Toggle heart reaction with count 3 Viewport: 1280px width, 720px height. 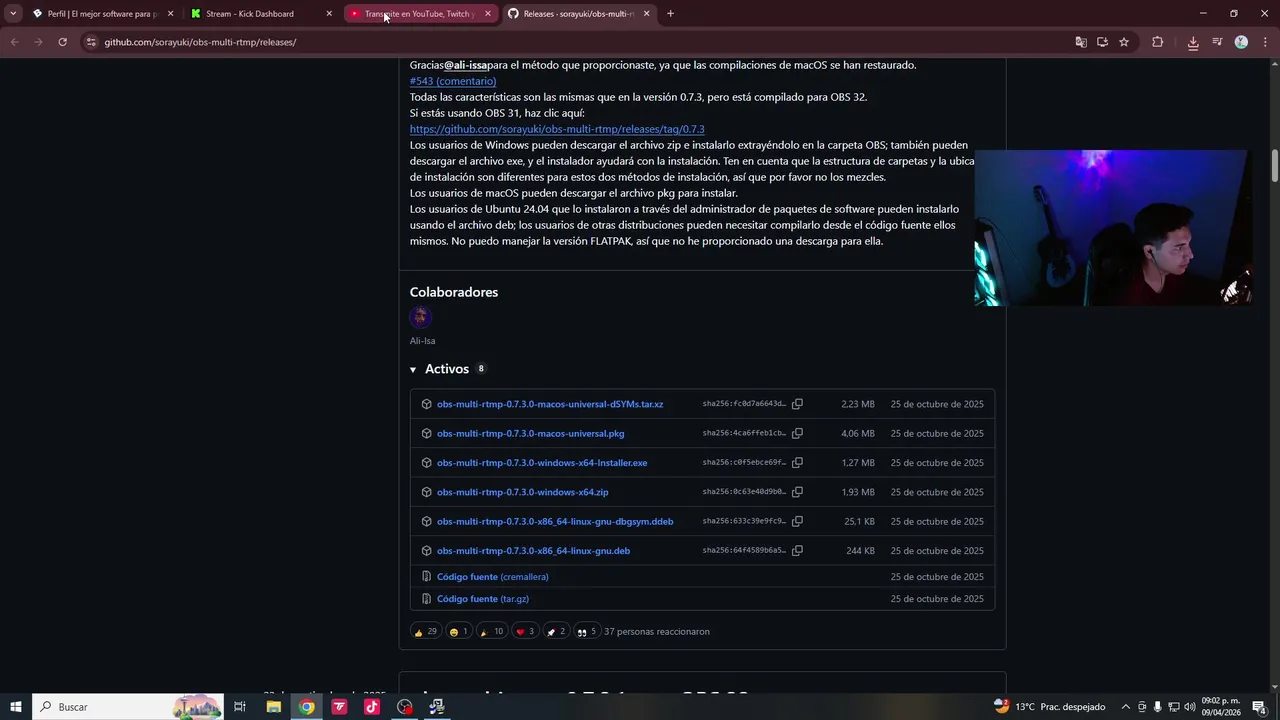click(525, 631)
